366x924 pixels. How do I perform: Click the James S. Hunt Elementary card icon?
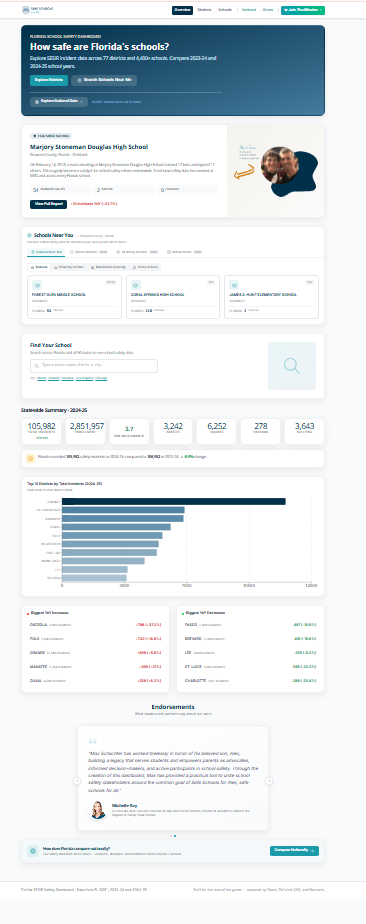coord(234,285)
